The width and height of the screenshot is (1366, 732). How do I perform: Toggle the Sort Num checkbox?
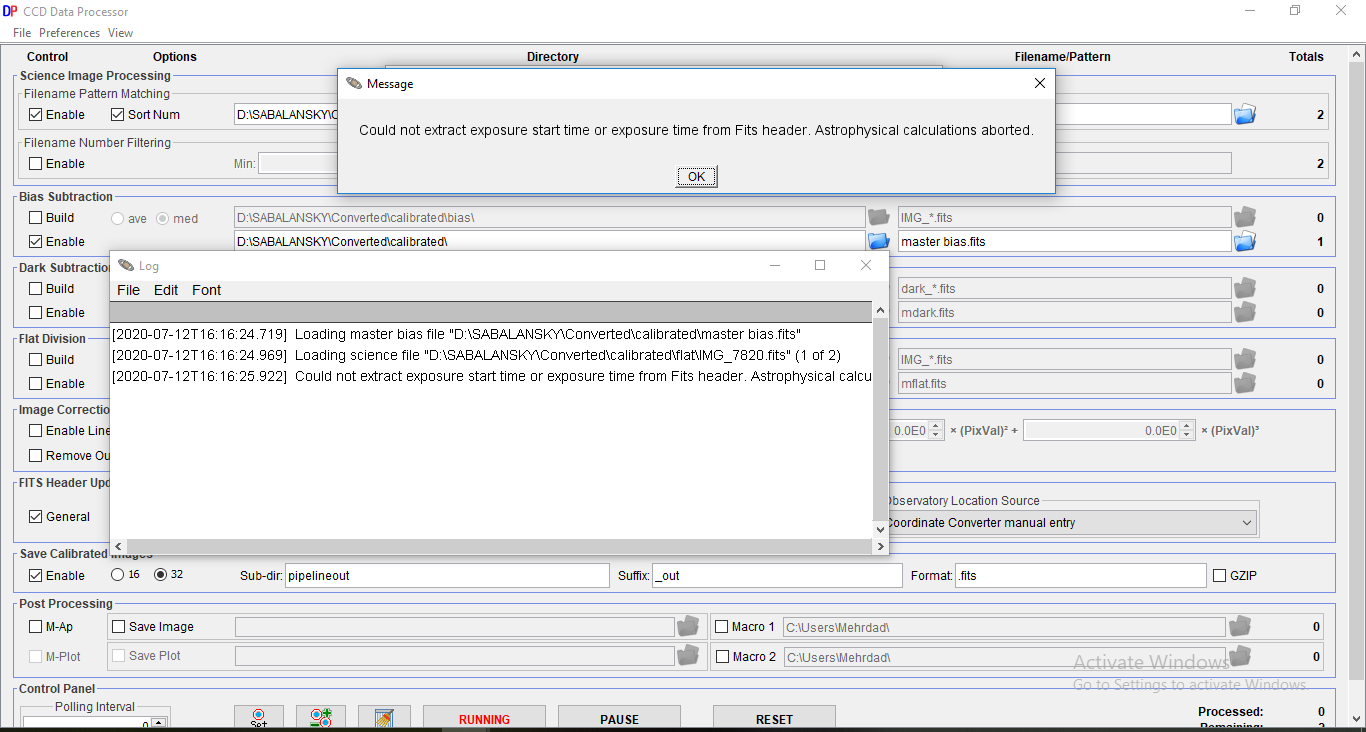(117, 115)
